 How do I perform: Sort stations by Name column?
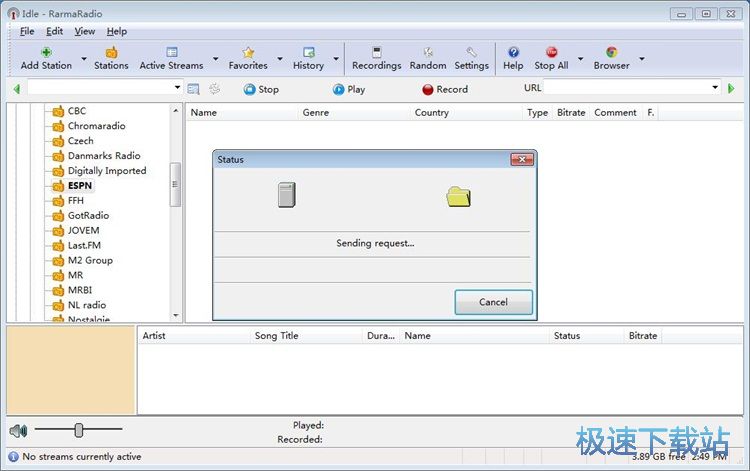pyautogui.click(x=242, y=113)
